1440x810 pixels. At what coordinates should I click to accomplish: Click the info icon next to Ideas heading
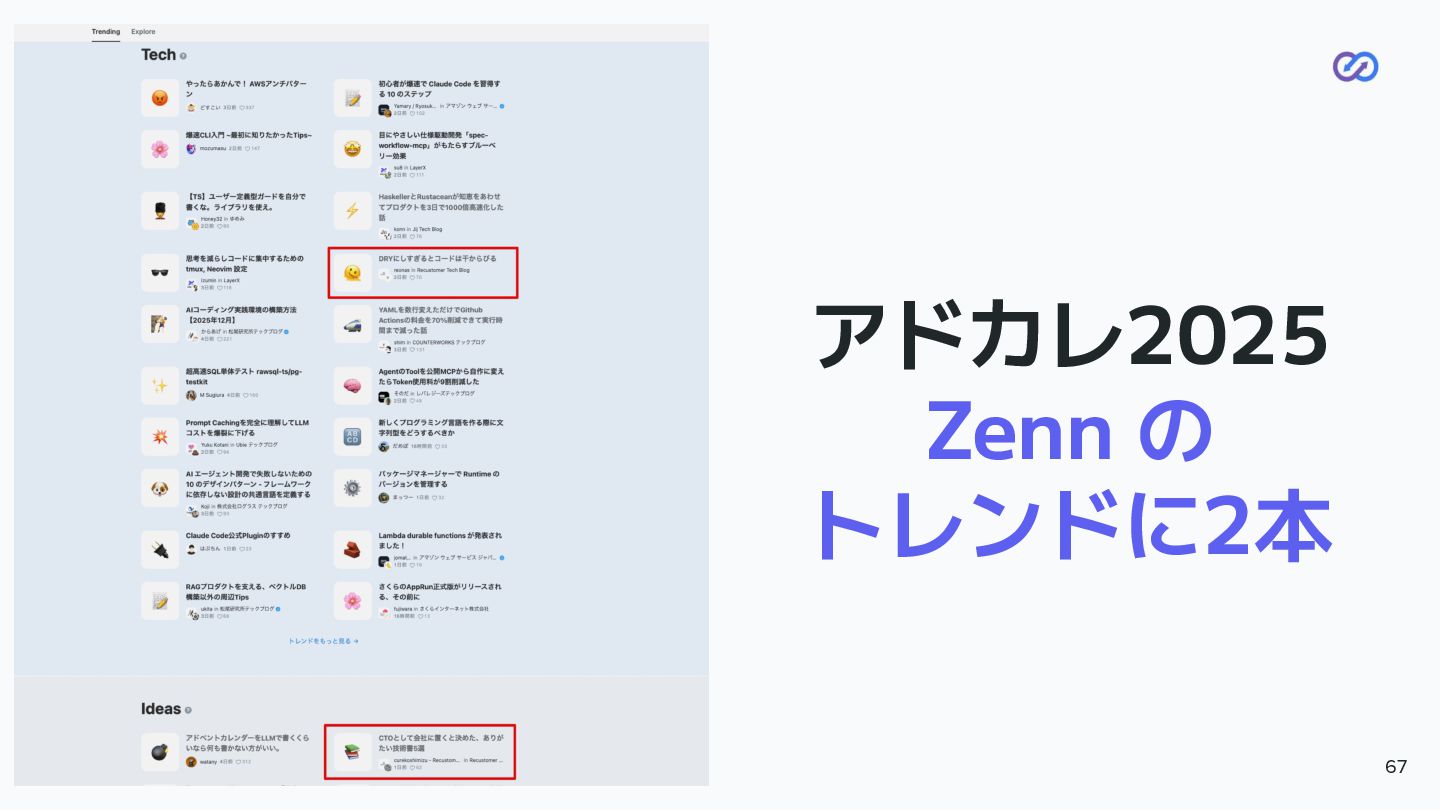[x=188, y=710]
